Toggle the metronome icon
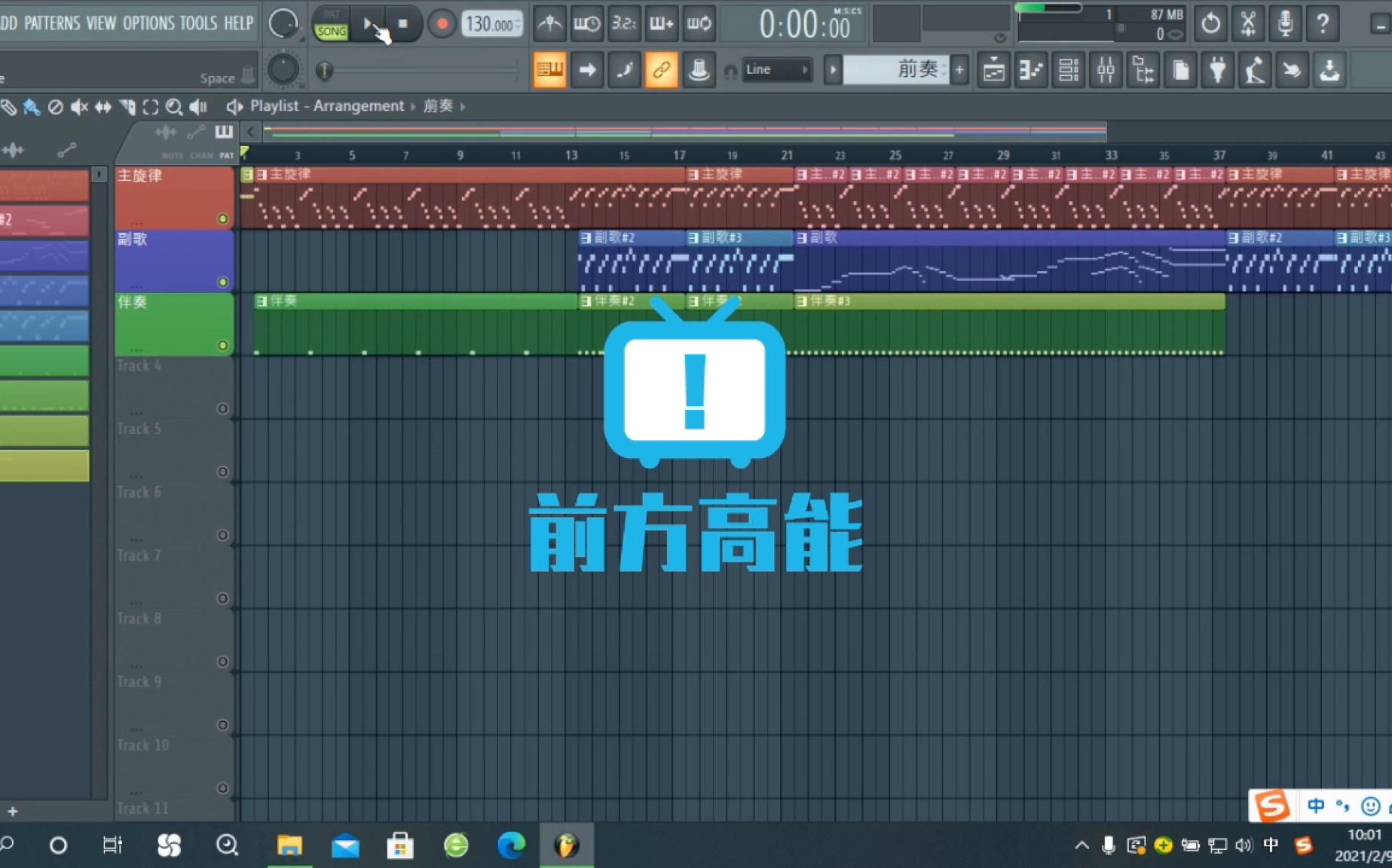This screenshot has height=868, width=1392. point(549,24)
